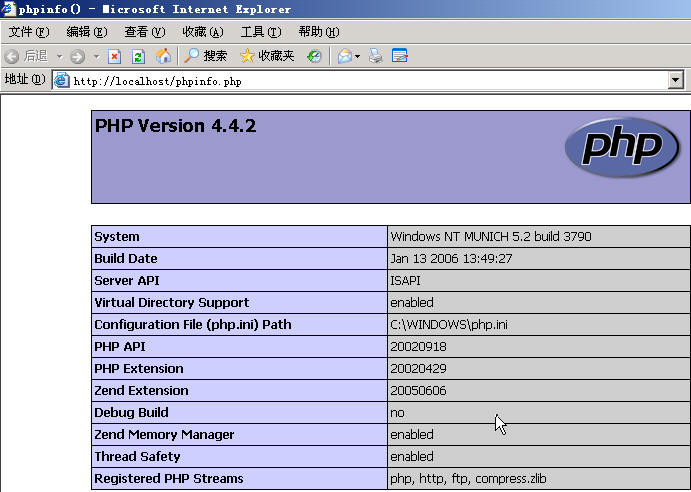Open the History clock icon
The image size is (691, 492).
(x=314, y=56)
